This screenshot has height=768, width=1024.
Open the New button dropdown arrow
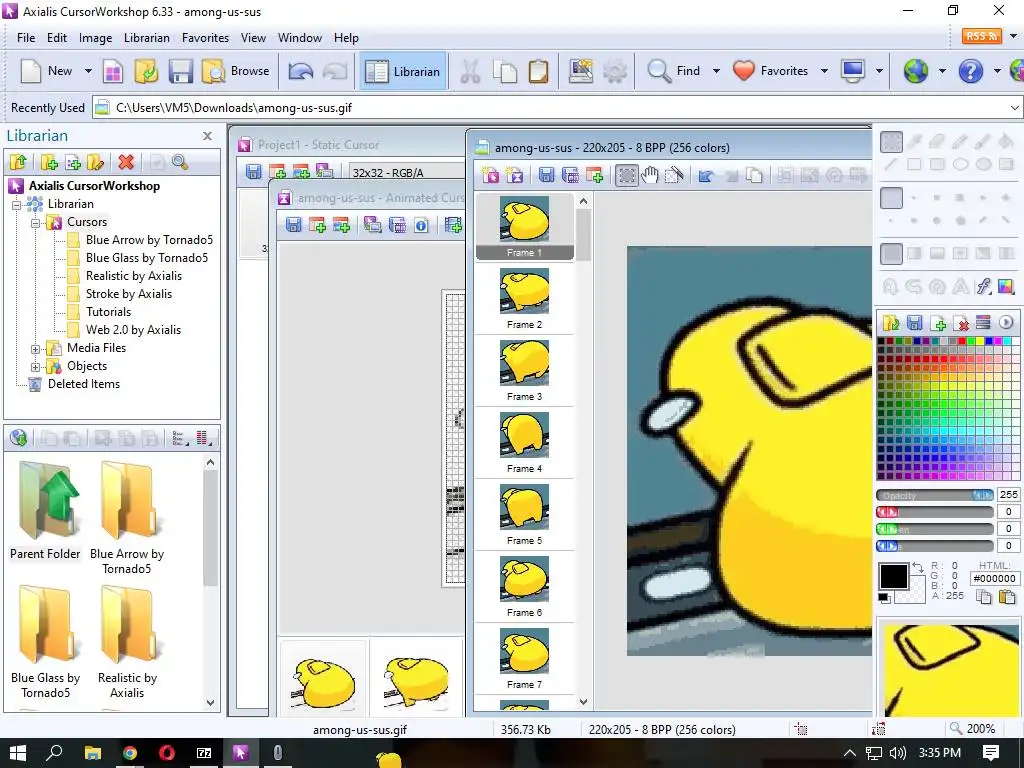88,71
